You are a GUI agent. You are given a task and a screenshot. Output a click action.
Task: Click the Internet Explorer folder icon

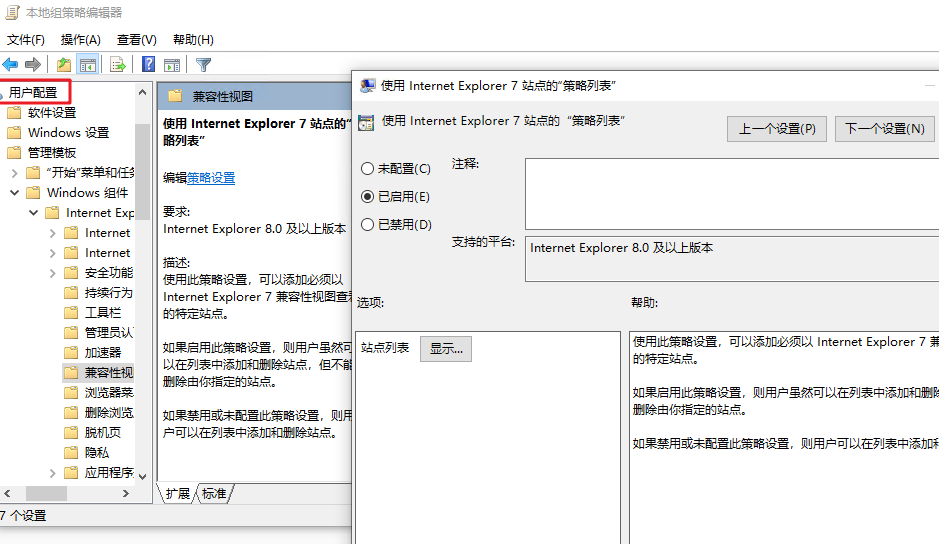tap(53, 213)
